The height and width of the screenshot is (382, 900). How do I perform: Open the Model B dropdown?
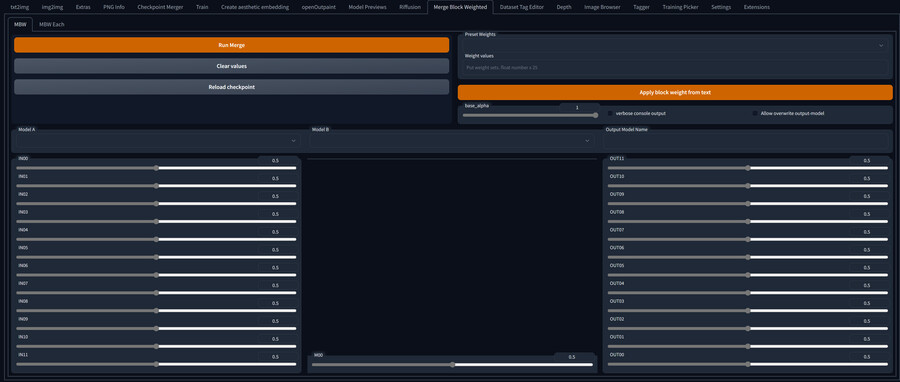451,140
